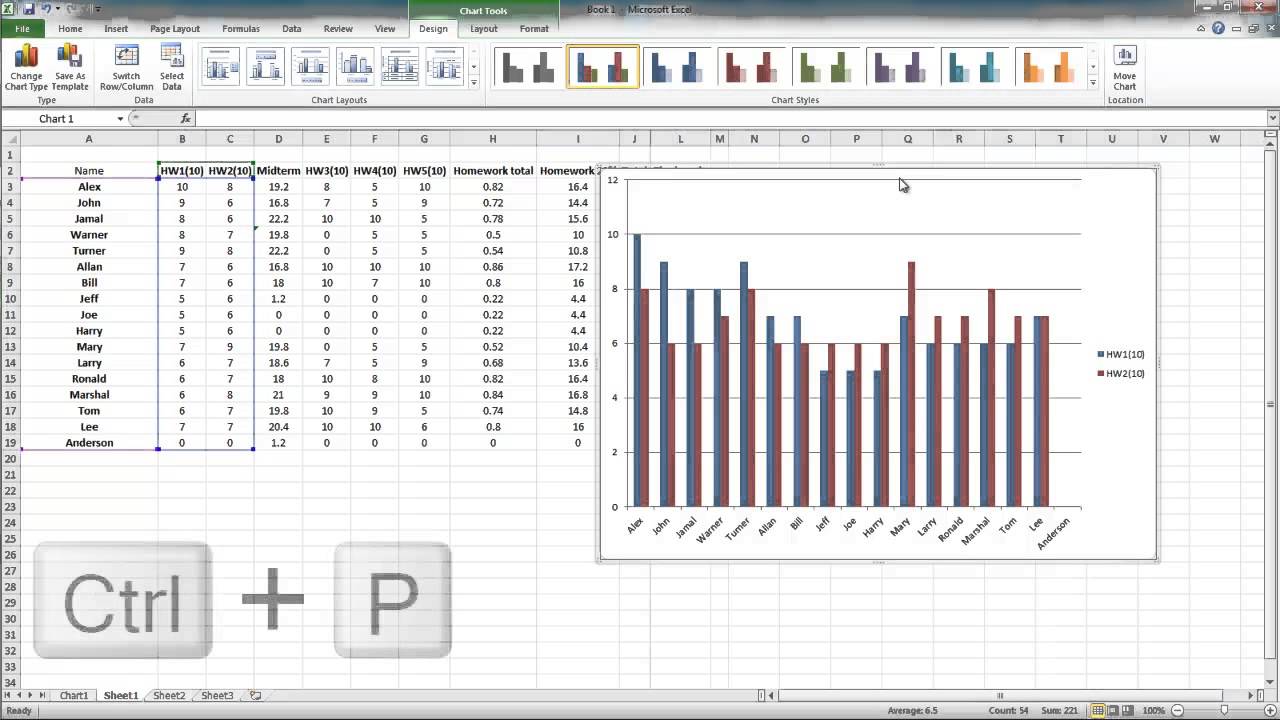
Task: Click the Insert Worksheet icon
Action: click(x=255, y=695)
